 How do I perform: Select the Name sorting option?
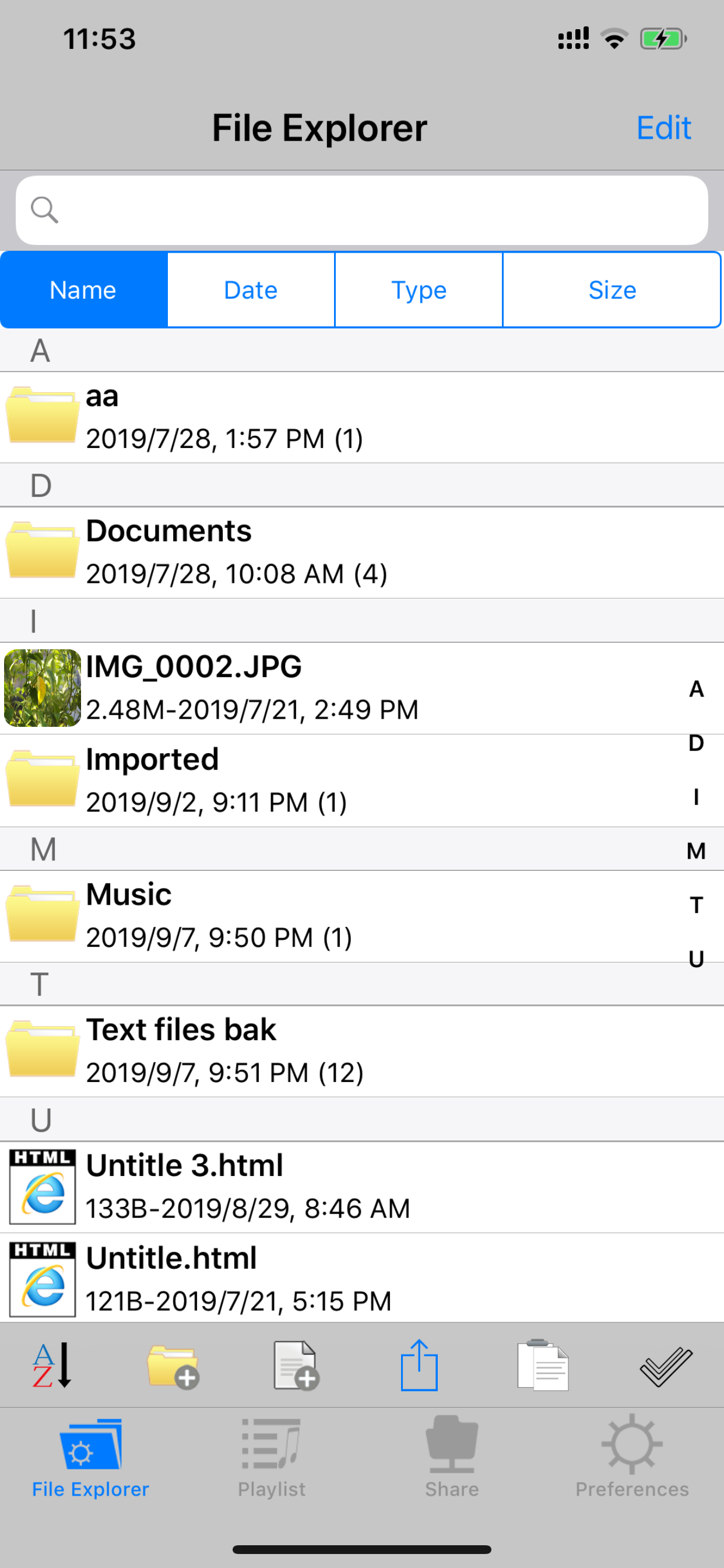click(83, 290)
